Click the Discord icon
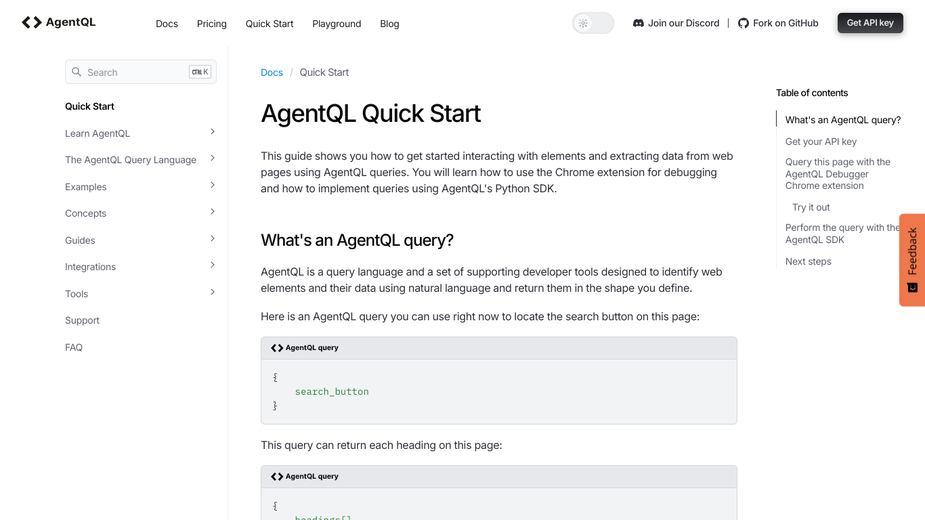Image resolution: width=925 pixels, height=520 pixels. (638, 23)
